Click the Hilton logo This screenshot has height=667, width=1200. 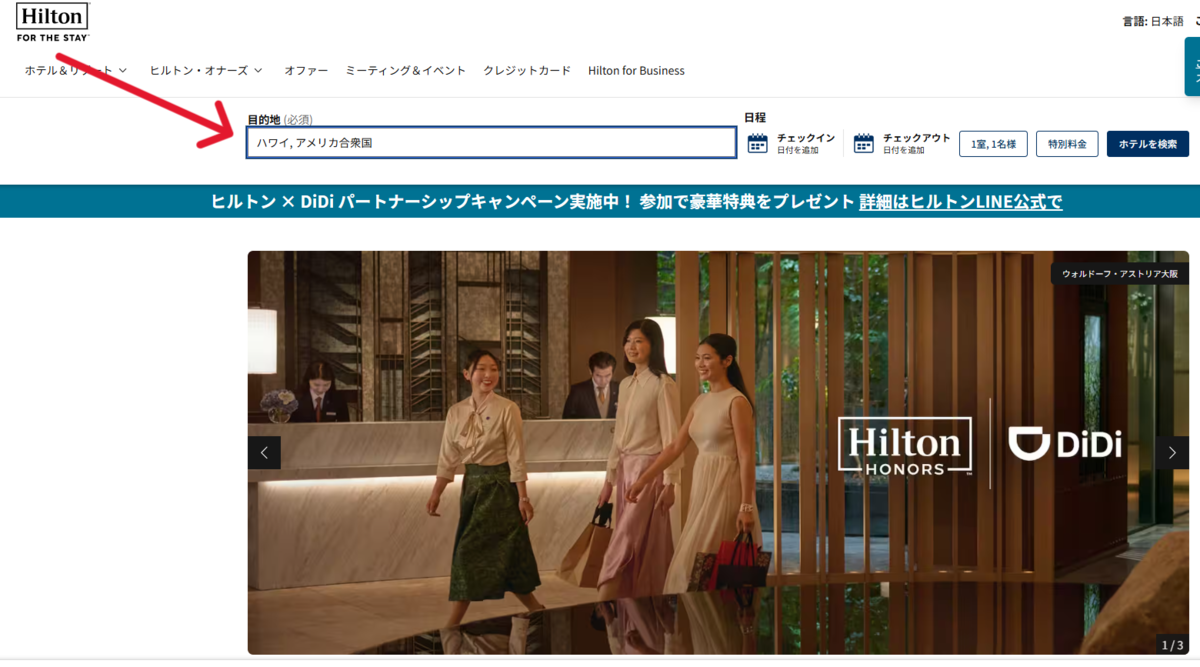[52, 21]
